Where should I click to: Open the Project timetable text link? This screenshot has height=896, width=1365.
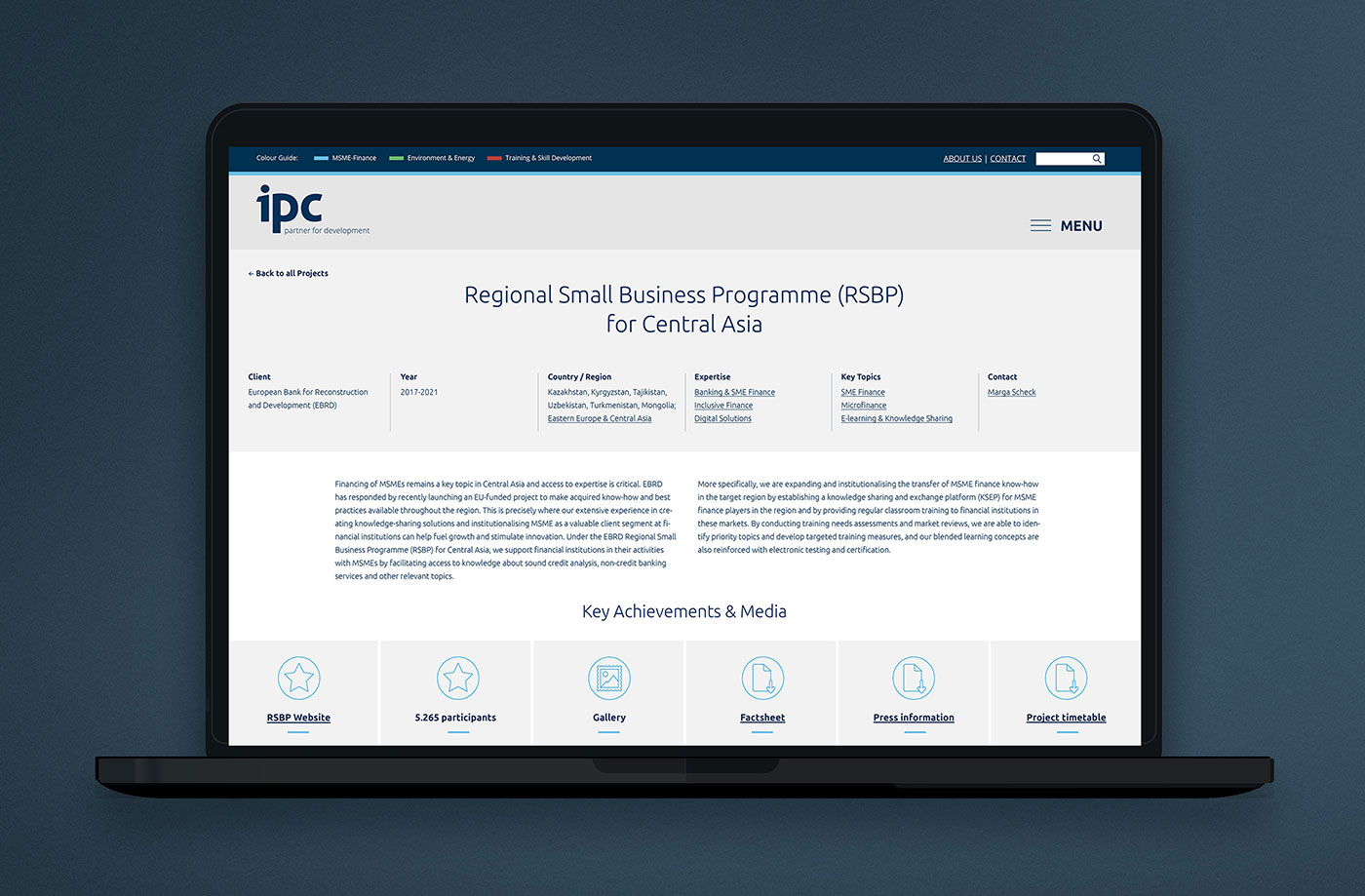click(1066, 718)
